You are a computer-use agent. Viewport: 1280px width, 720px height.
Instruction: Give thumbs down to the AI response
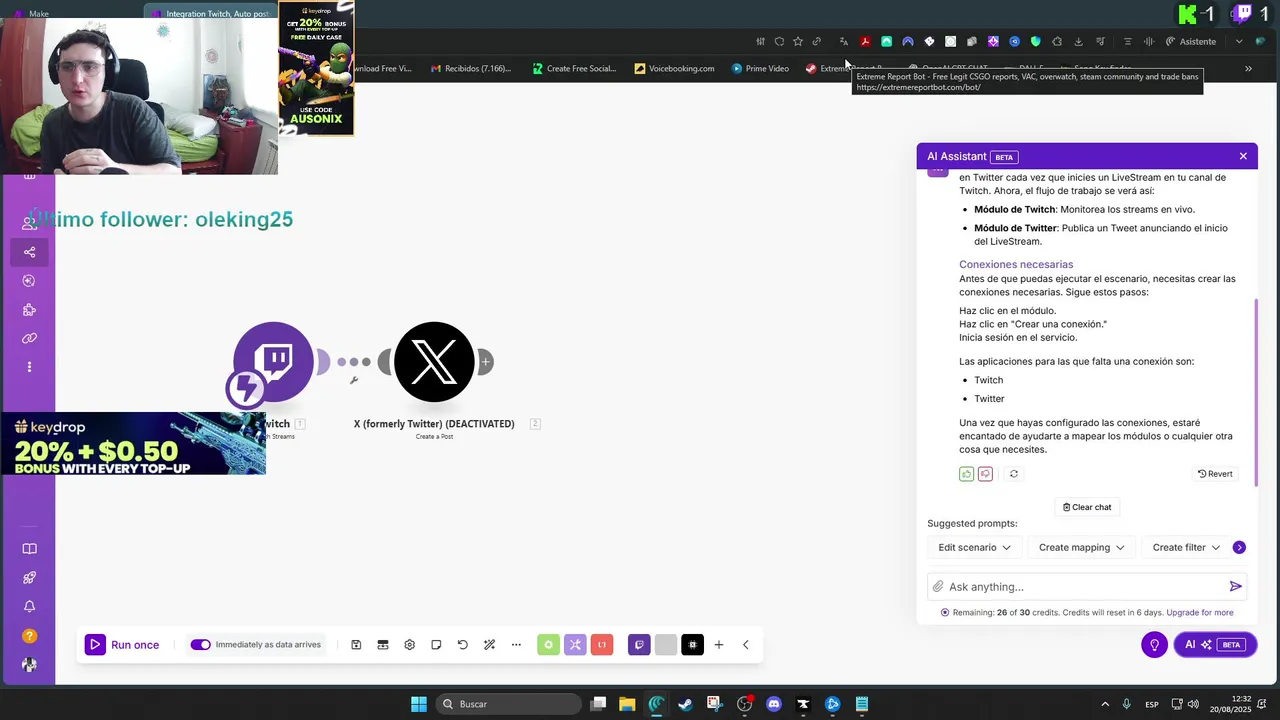(x=985, y=474)
